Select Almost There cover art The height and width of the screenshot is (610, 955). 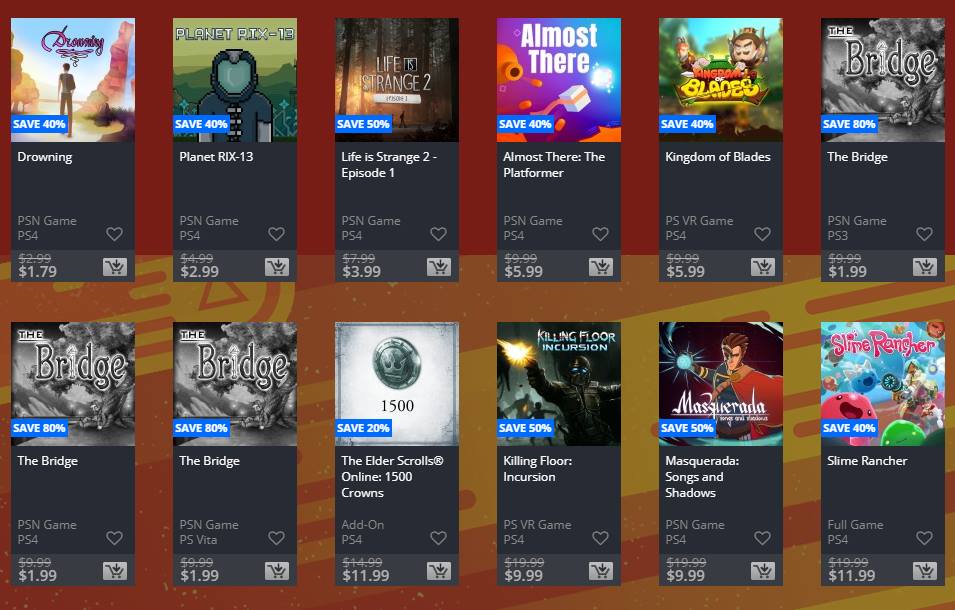point(559,80)
